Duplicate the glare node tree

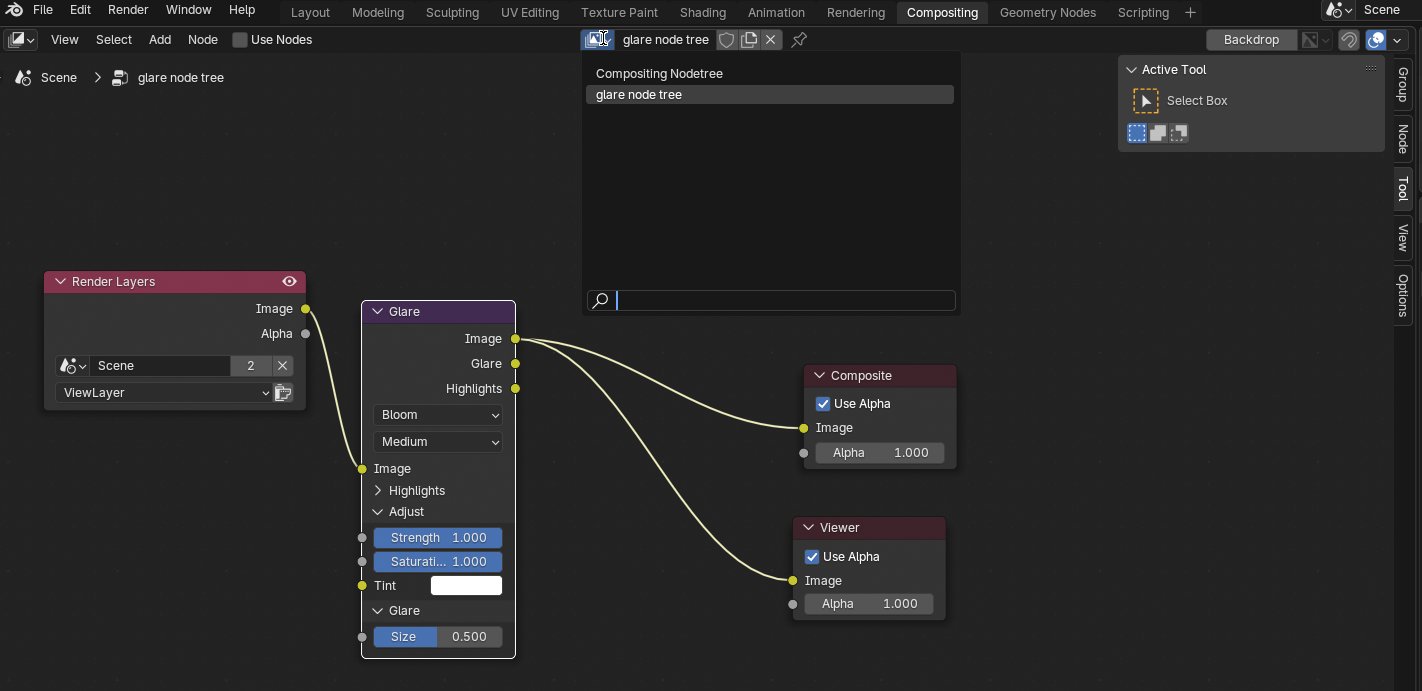(749, 40)
